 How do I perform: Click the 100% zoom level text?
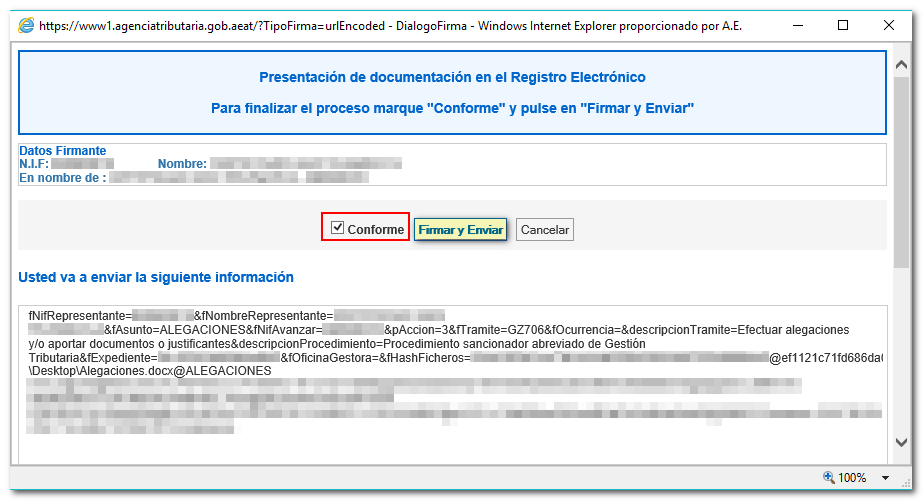pos(853,478)
